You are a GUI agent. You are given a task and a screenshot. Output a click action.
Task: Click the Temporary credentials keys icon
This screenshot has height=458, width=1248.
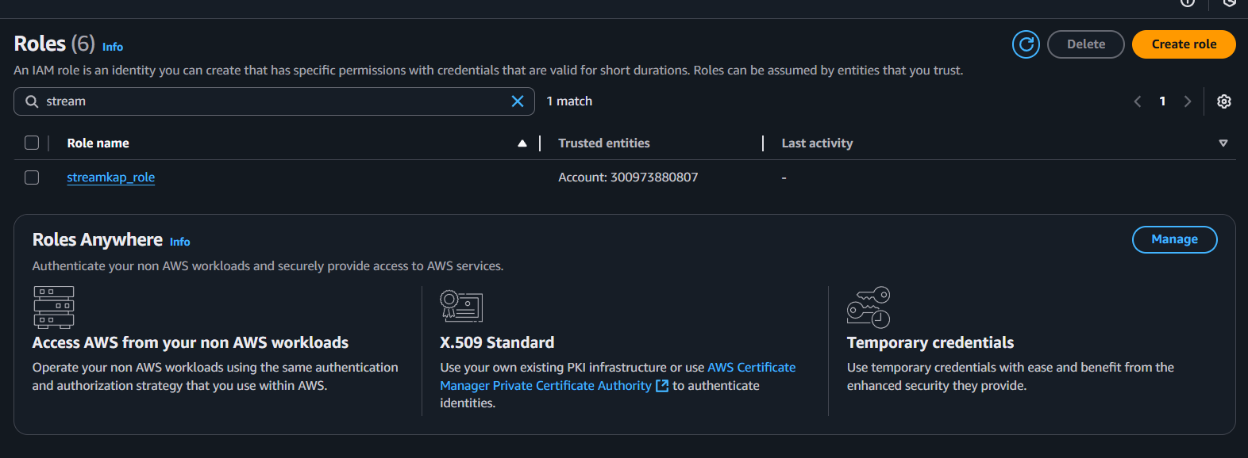868,307
